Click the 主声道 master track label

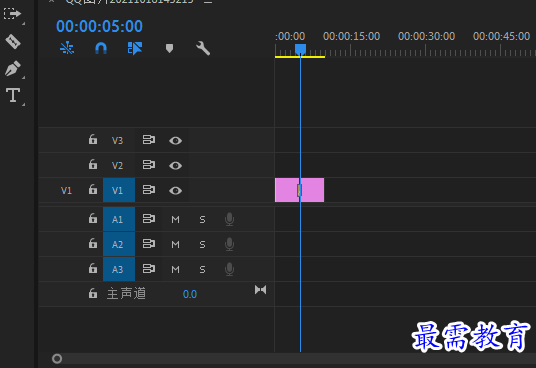coord(126,294)
